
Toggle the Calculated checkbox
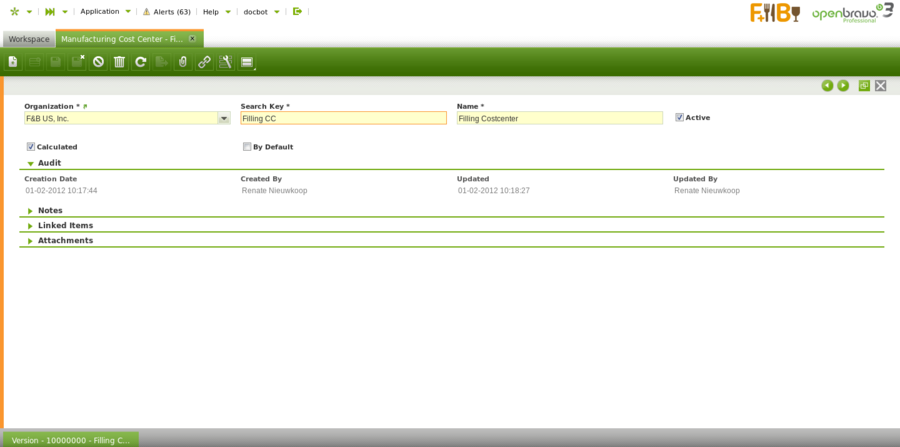(x=31, y=146)
